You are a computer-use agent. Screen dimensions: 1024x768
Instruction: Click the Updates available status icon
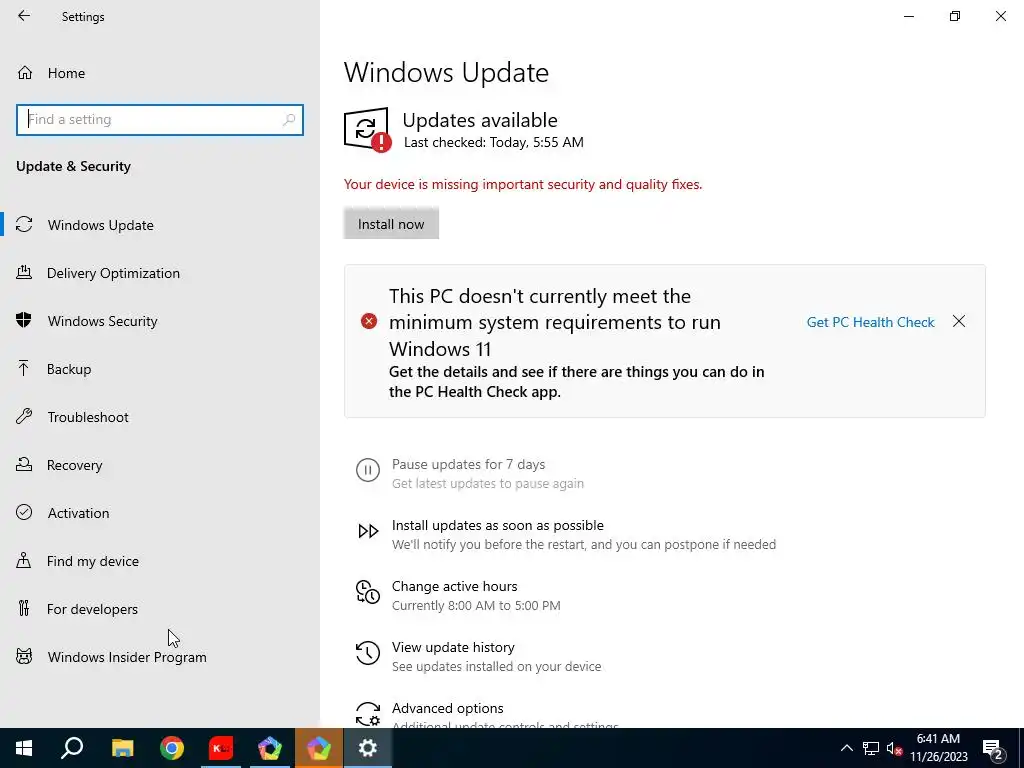[x=368, y=129]
